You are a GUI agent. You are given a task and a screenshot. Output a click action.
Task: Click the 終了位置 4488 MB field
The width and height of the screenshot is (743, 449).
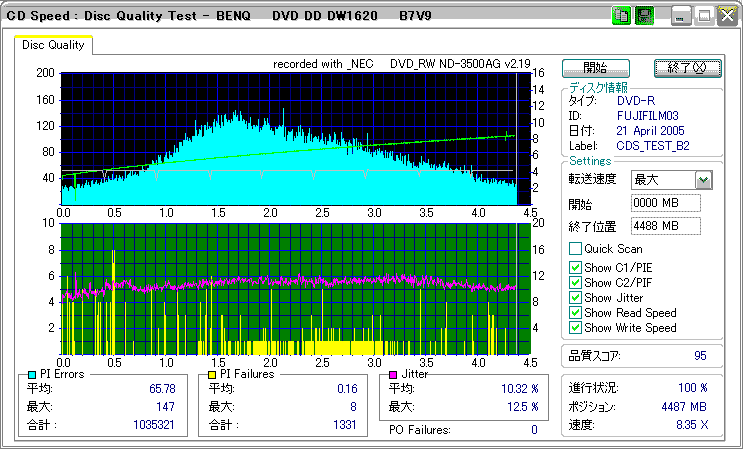[666, 225]
